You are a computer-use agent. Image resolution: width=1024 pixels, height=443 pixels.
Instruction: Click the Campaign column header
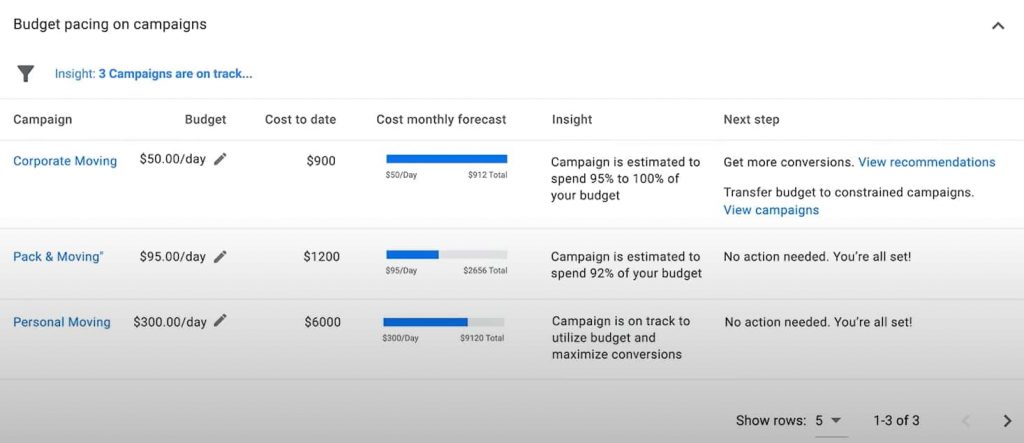(42, 120)
